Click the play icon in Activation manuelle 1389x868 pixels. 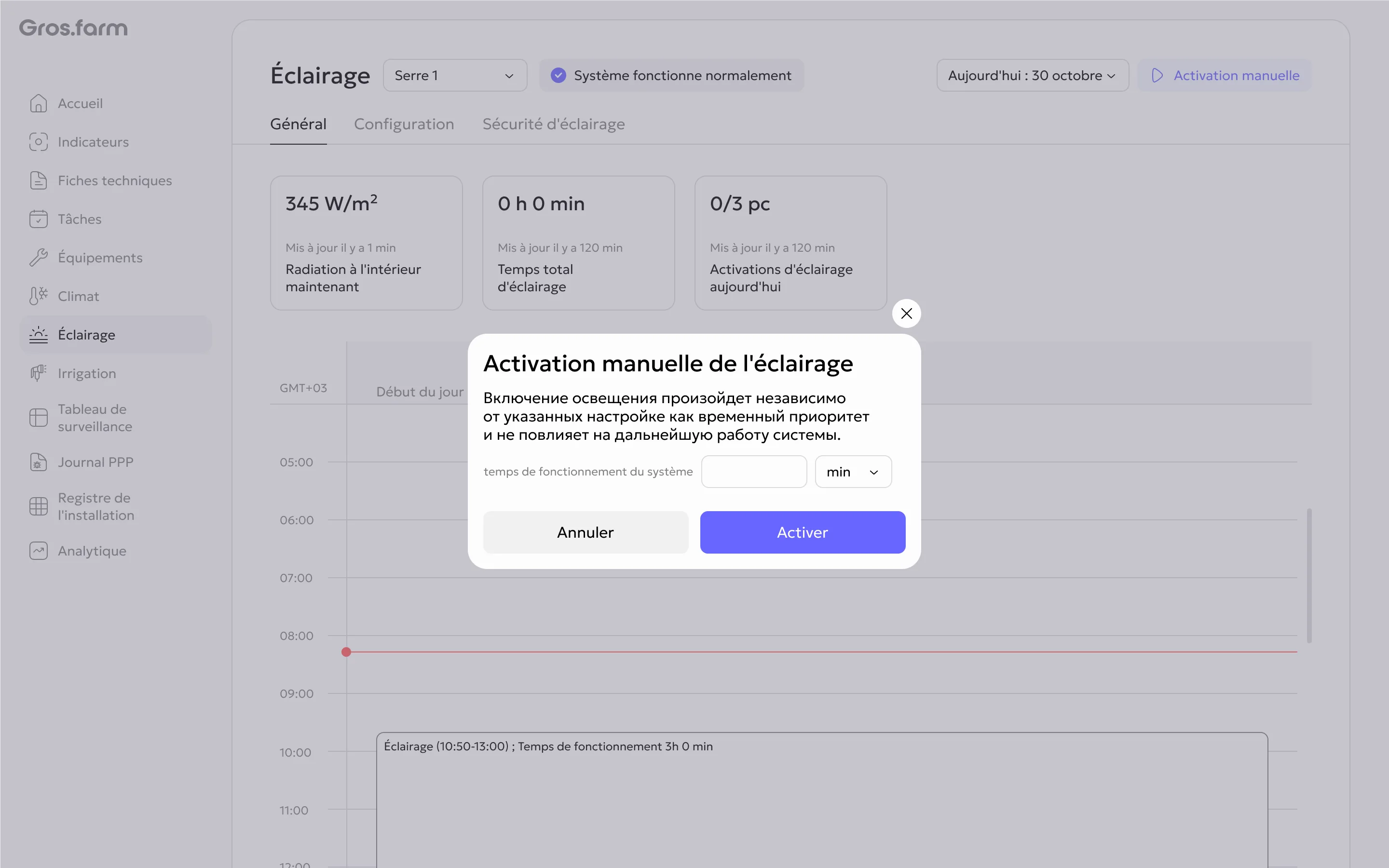1157,75
